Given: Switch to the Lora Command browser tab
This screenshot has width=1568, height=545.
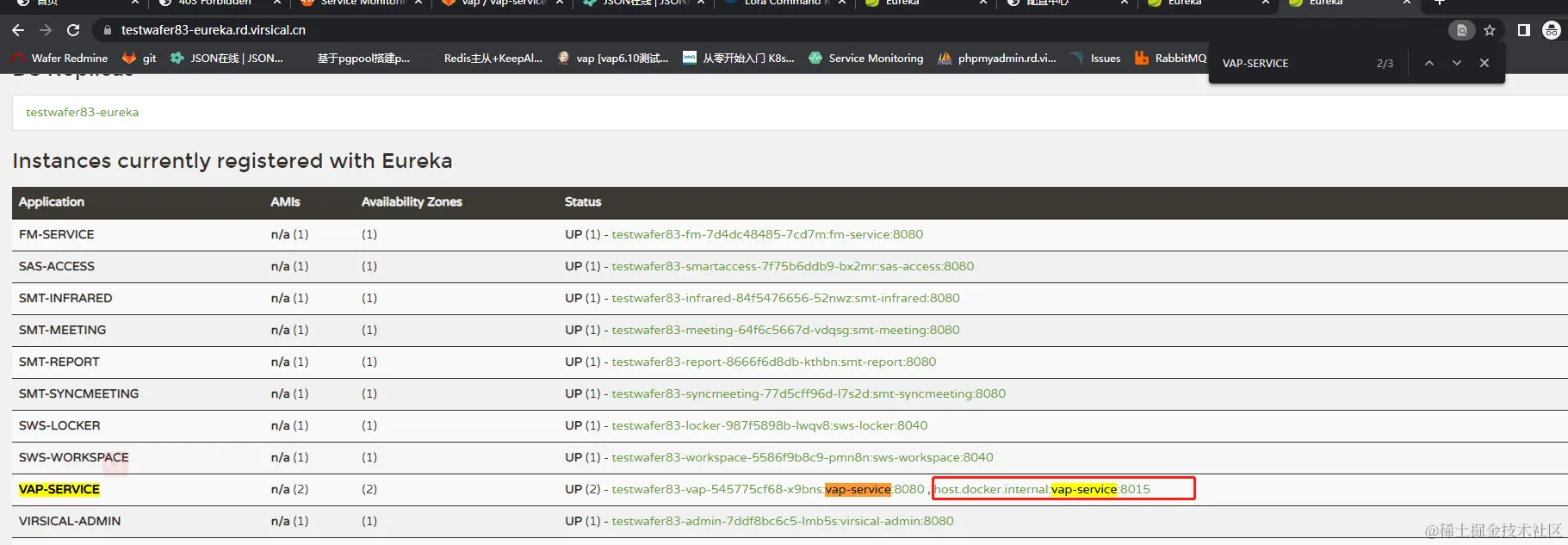Looking at the screenshot, I should (784, 4).
